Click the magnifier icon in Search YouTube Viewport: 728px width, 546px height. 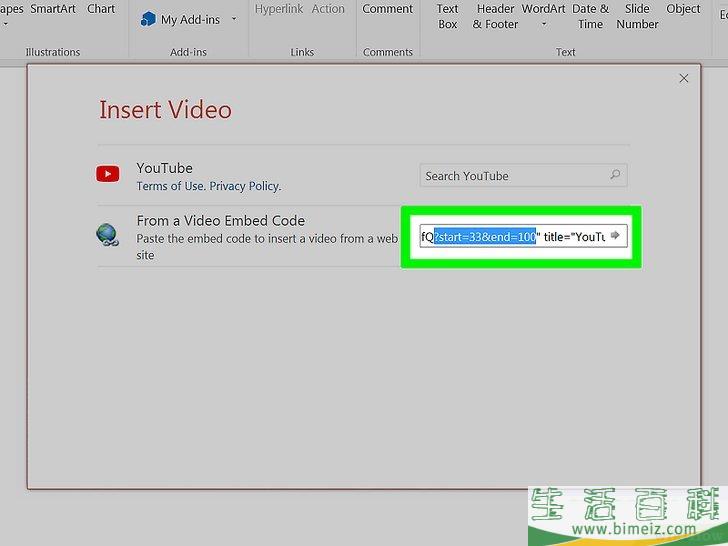[x=615, y=175]
